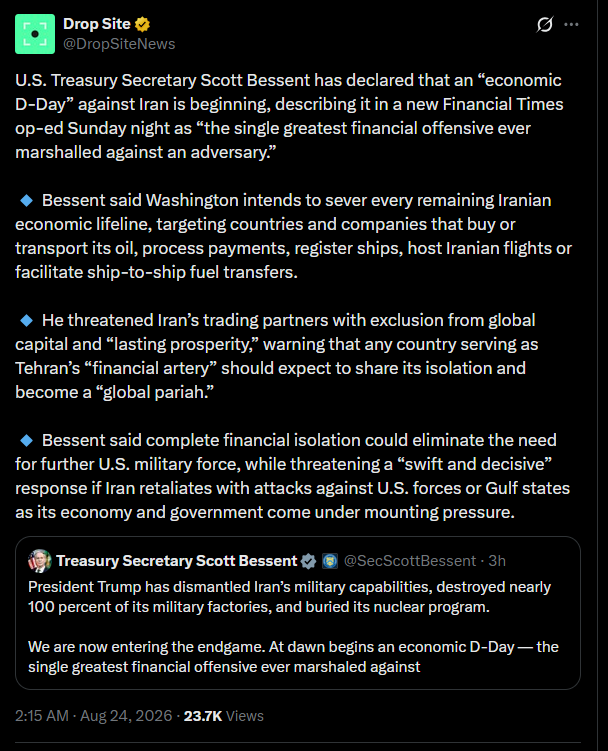Click the blue diamond before "He threatened Iran's"
The width and height of the screenshot is (608, 751).
click(x=26, y=320)
